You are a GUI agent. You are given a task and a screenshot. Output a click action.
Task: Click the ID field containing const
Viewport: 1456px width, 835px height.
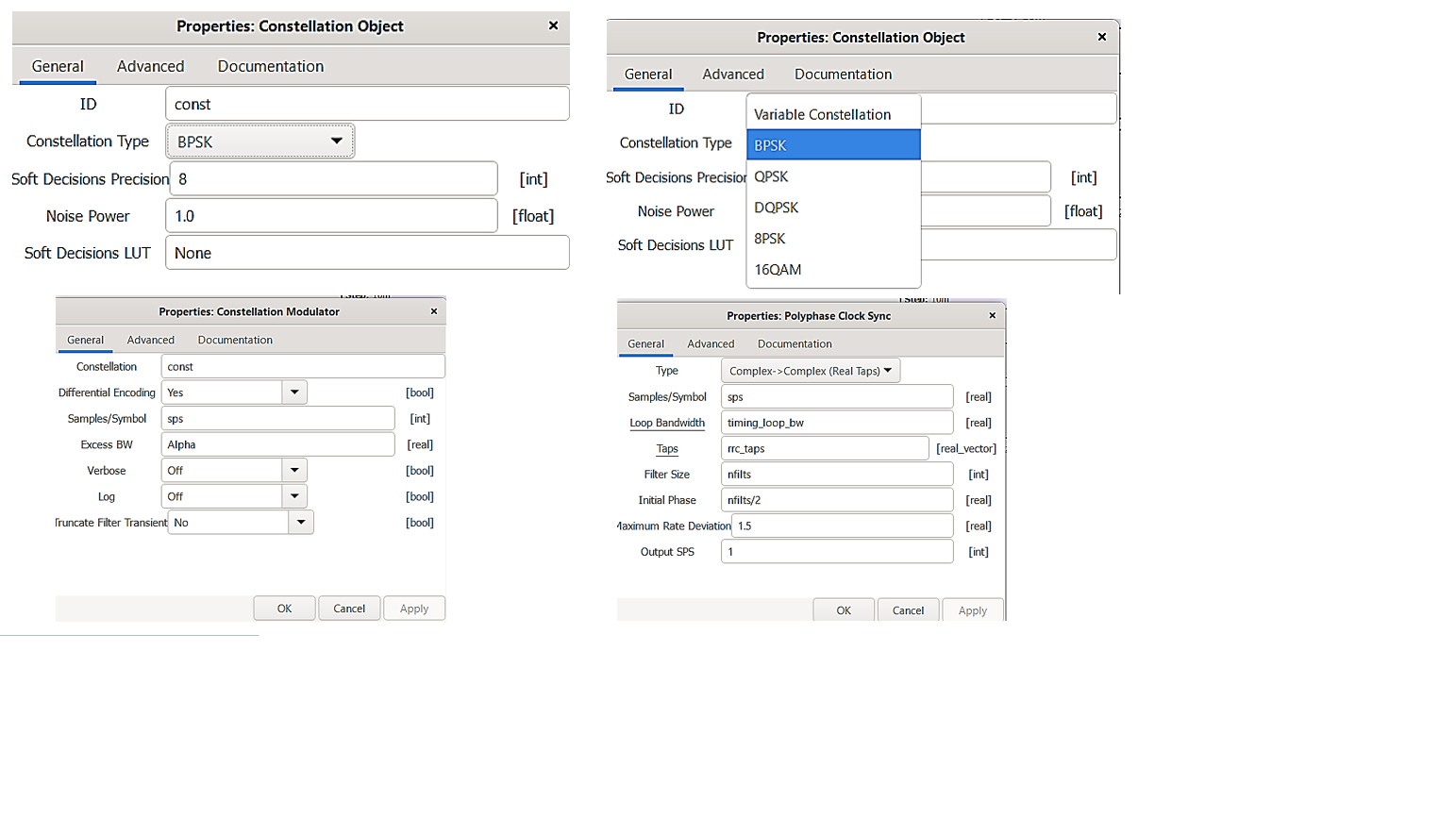coord(367,104)
